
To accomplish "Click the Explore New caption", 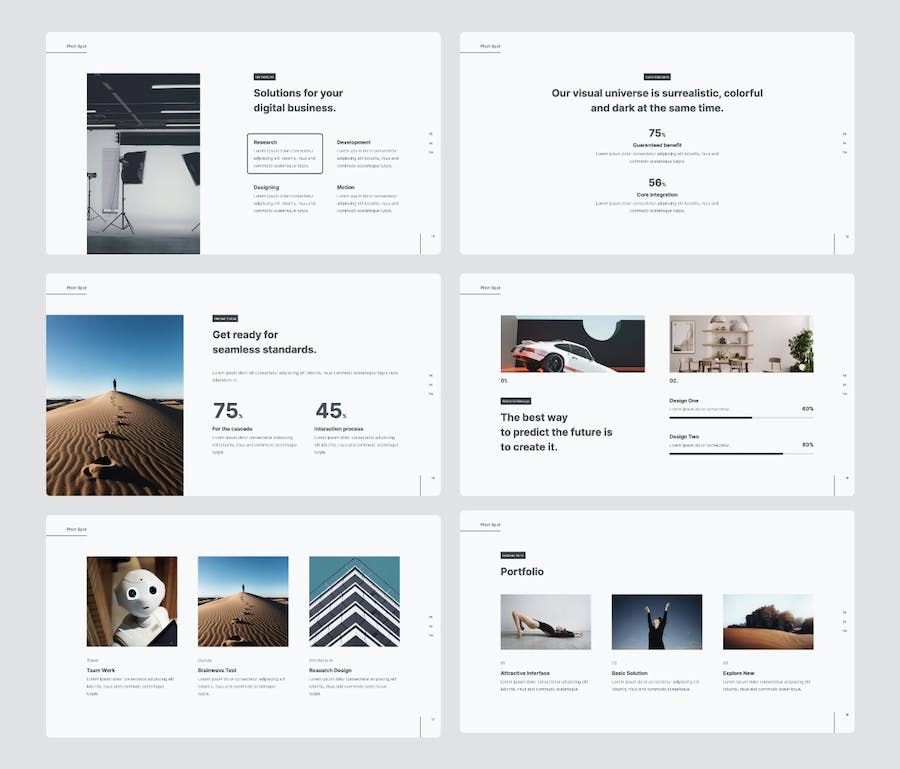I will click(x=740, y=673).
